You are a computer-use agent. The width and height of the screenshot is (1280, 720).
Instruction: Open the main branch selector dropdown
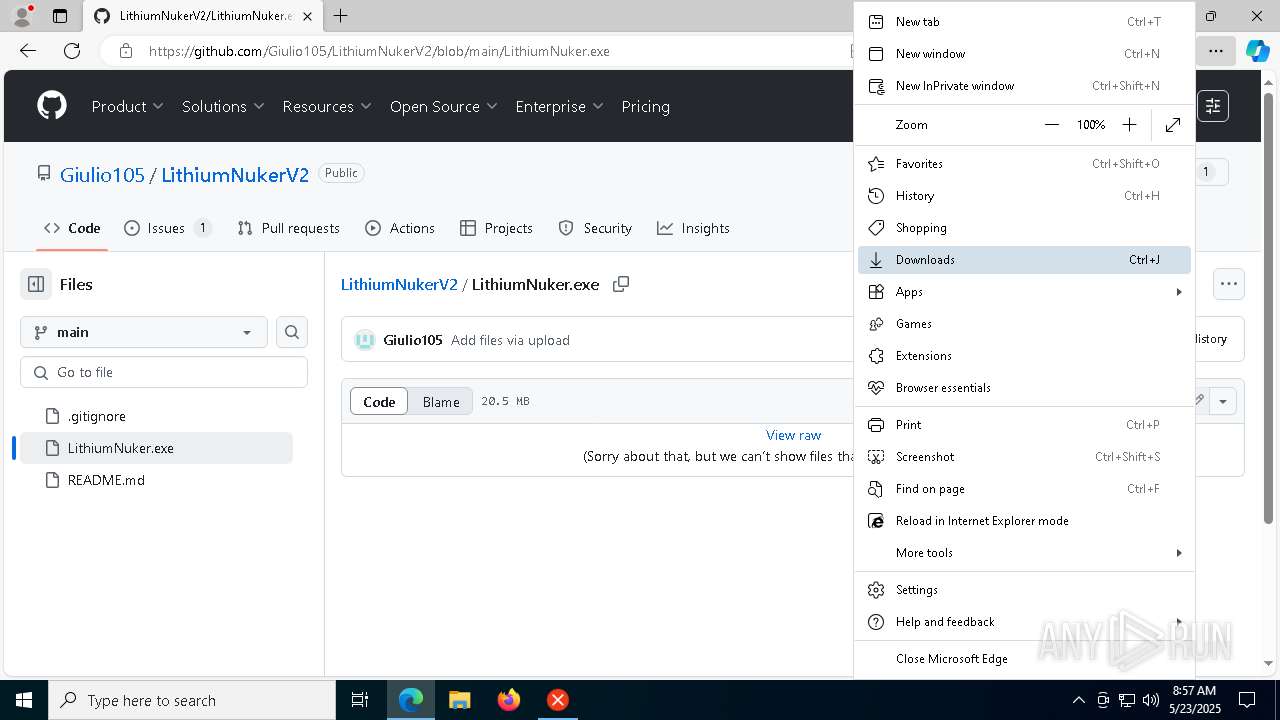144,332
